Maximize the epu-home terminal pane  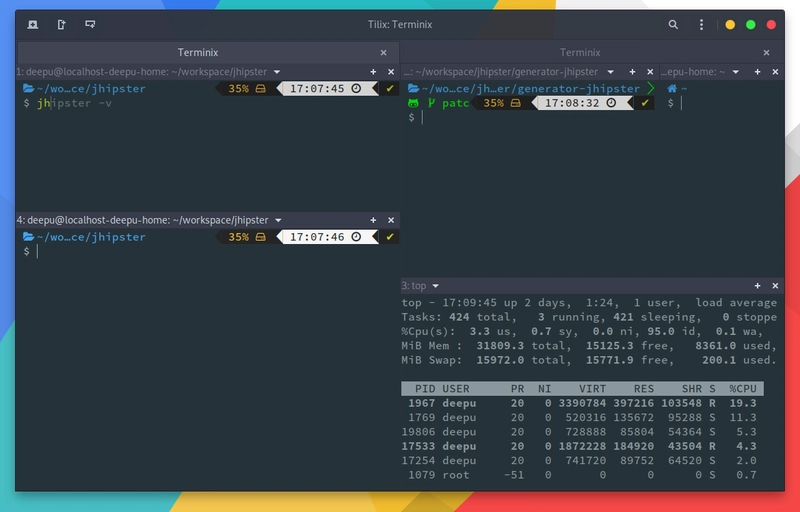point(758,72)
